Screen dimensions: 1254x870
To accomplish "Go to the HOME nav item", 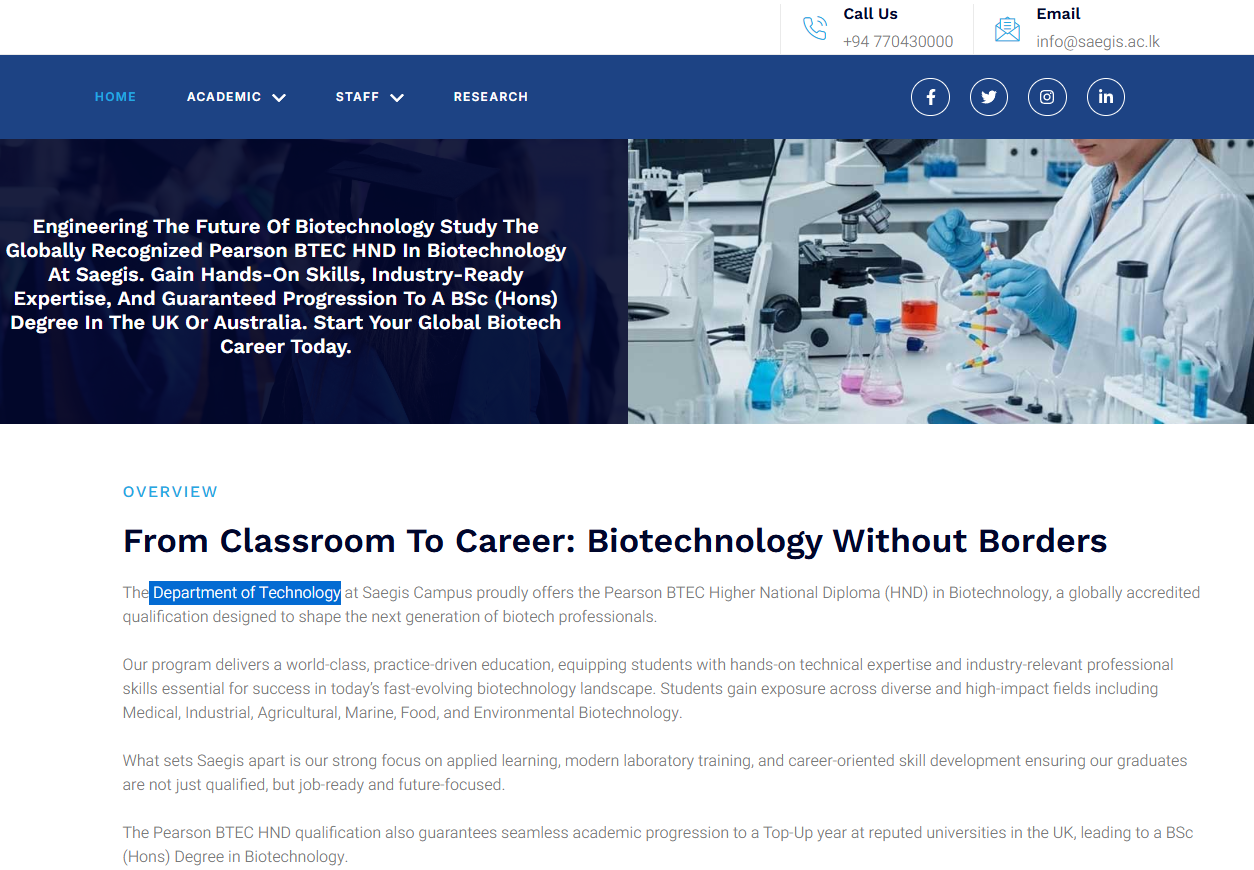I will tap(115, 97).
